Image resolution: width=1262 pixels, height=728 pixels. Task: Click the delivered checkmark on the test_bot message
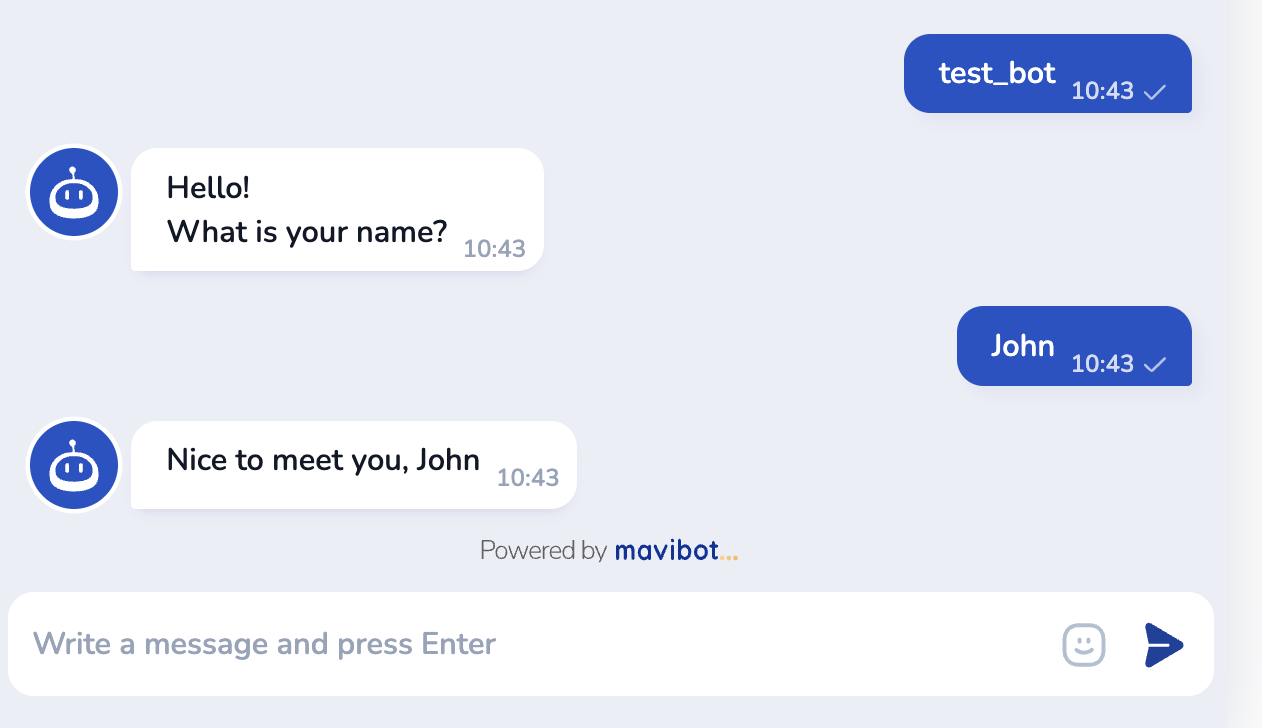1155,92
